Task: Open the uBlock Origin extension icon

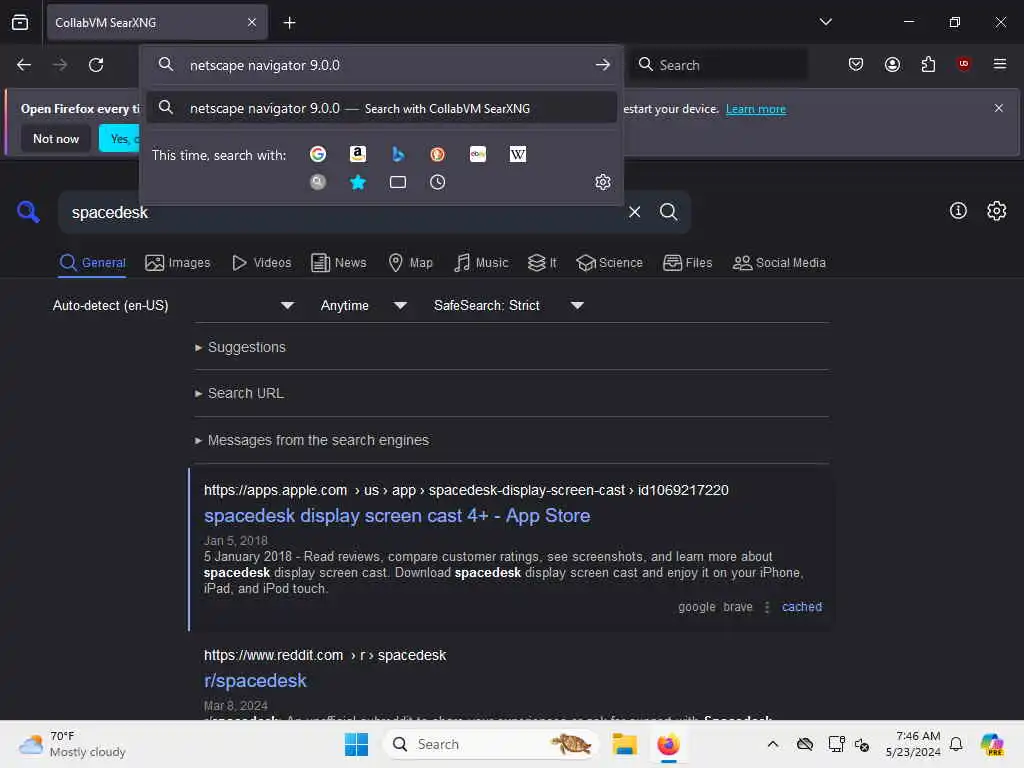Action: coord(963,63)
